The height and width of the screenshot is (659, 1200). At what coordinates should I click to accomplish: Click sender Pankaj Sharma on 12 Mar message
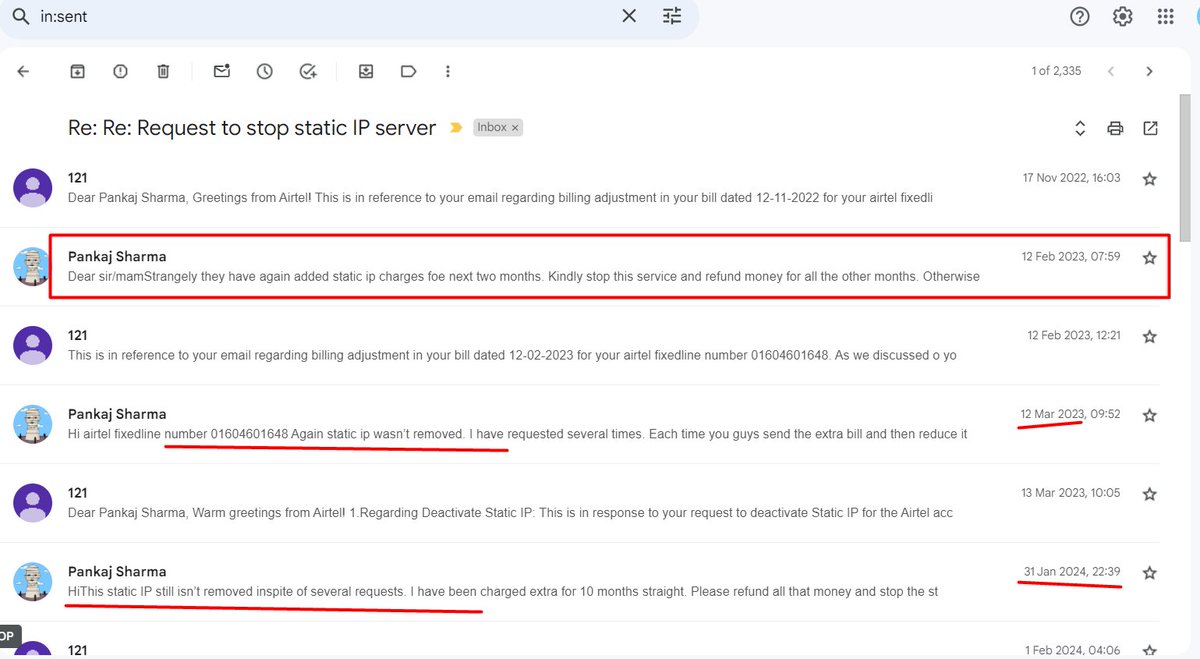pyautogui.click(x=117, y=414)
